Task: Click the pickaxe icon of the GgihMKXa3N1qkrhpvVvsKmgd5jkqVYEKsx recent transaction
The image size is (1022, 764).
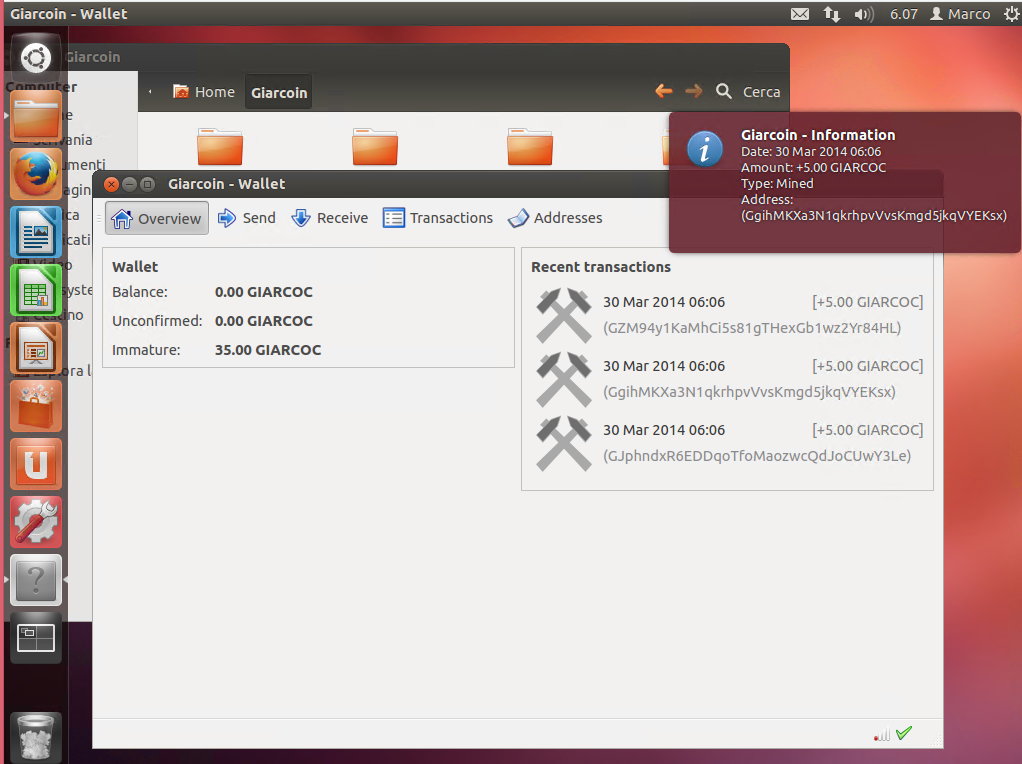Action: [564, 379]
